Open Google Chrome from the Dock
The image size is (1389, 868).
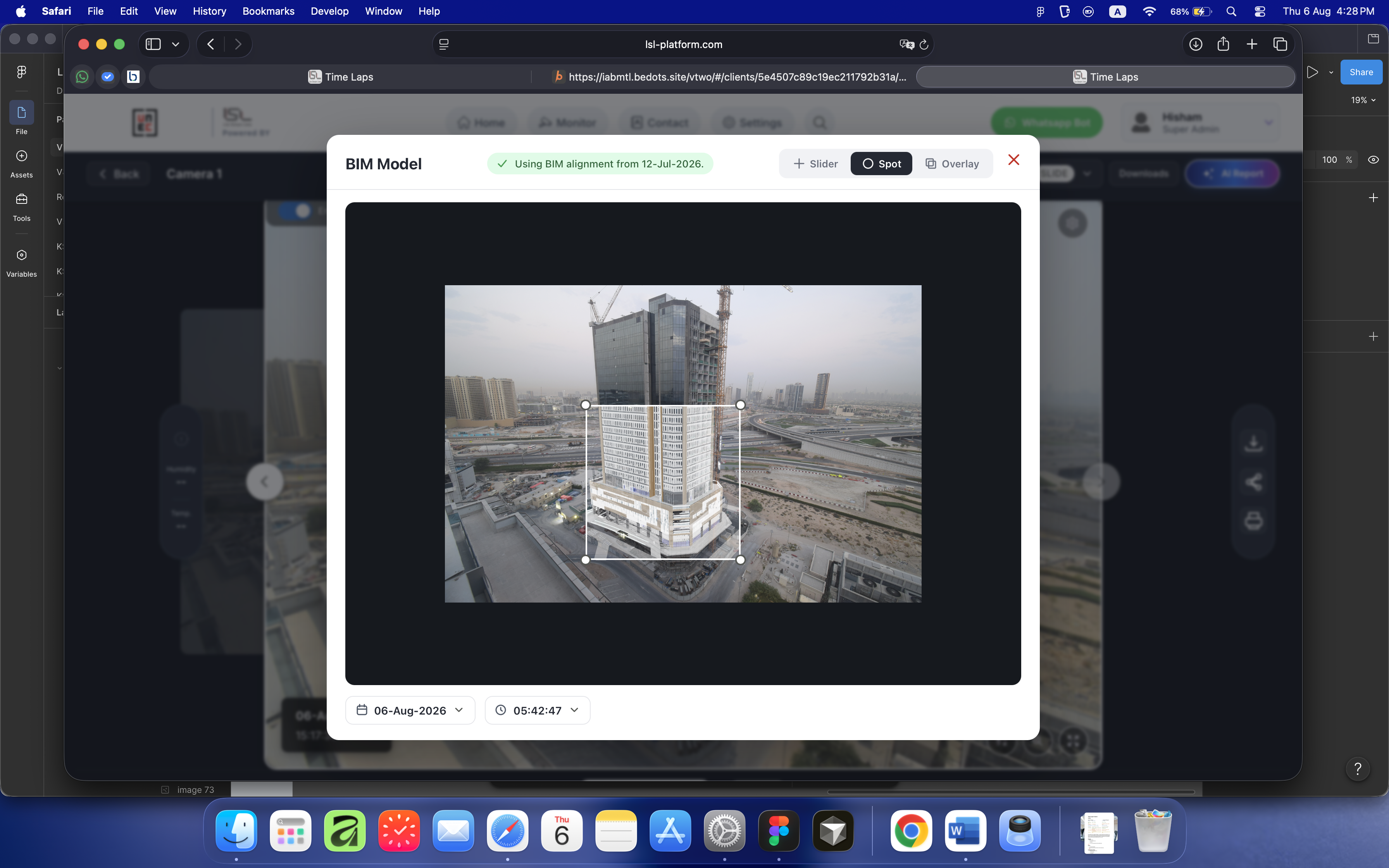pos(911,830)
